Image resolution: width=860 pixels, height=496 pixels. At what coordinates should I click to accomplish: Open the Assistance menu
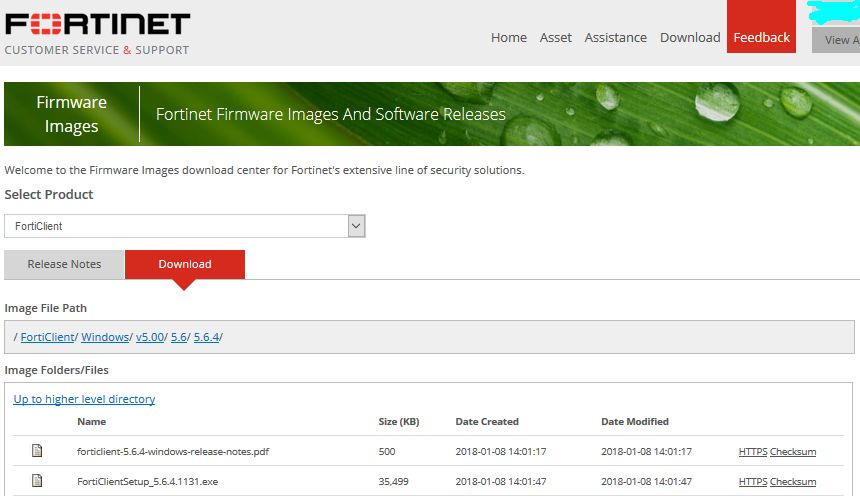pos(615,37)
